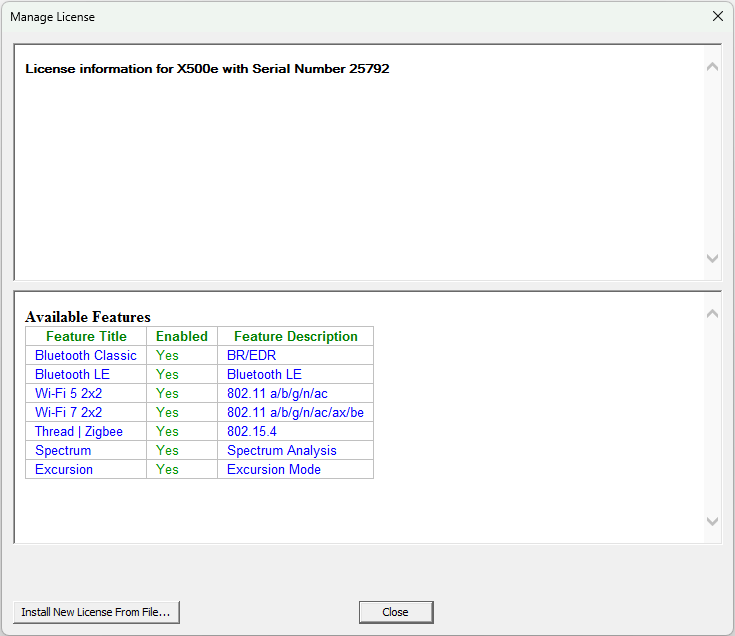This screenshot has width=735, height=636.
Task: Click Yes in the Bluetooth Classic row
Action: 167,356
